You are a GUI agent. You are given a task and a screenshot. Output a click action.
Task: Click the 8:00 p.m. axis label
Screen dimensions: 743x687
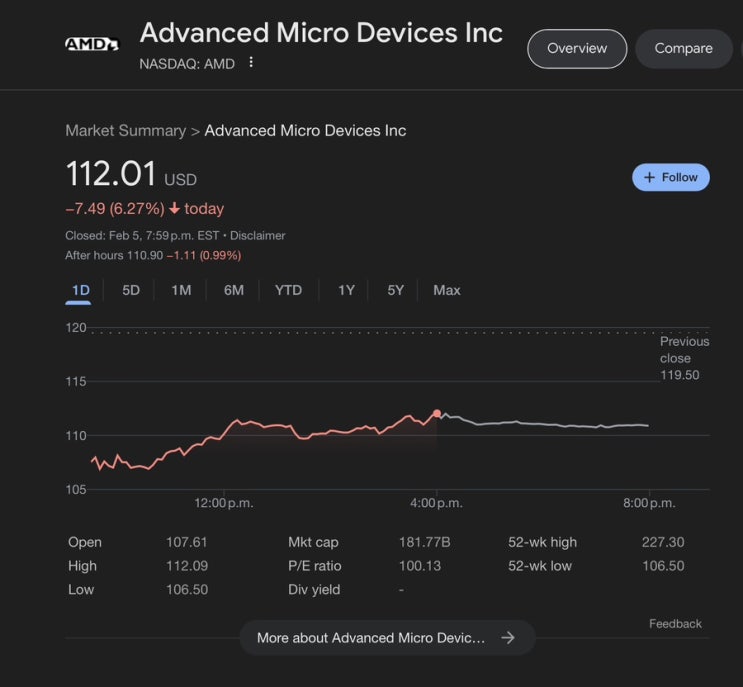click(x=649, y=503)
